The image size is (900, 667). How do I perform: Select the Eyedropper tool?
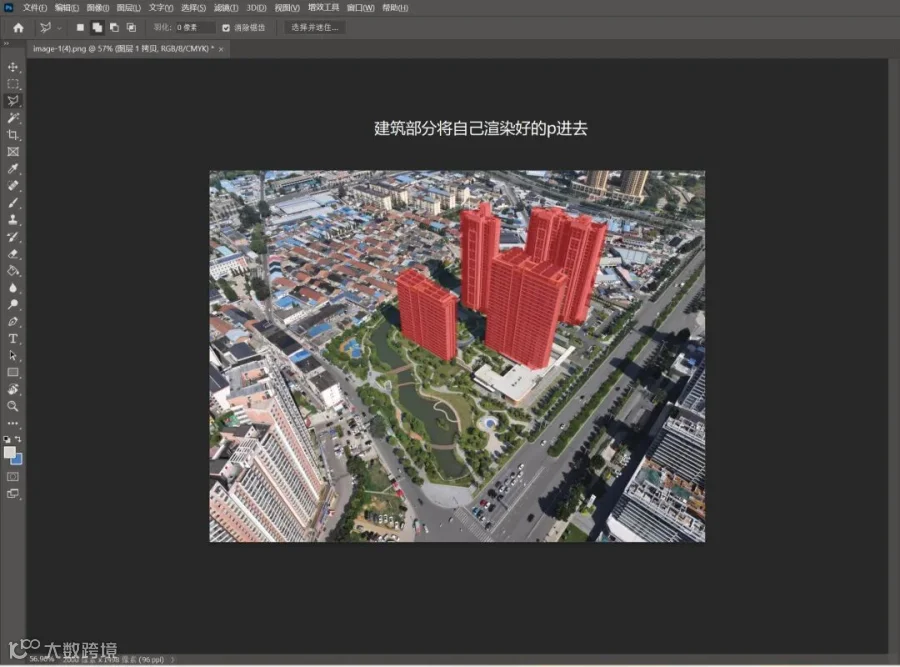(13, 169)
